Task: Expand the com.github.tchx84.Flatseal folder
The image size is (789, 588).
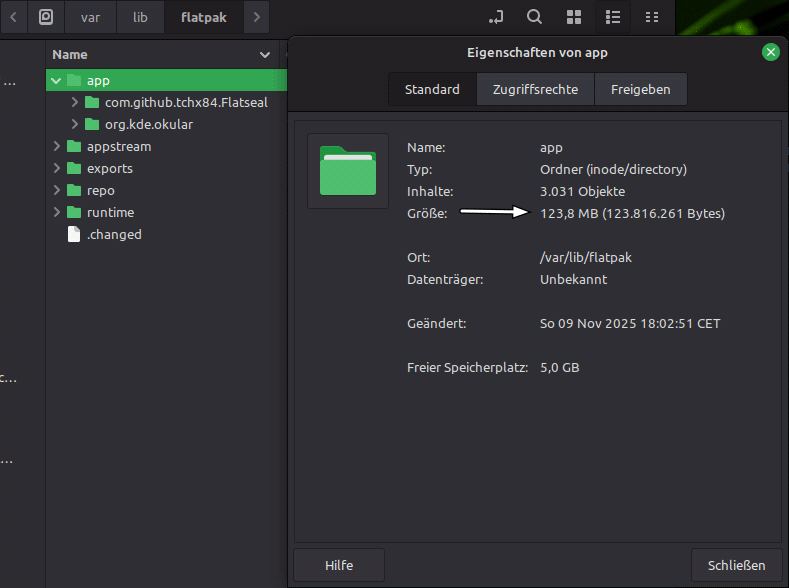Action: coord(74,102)
